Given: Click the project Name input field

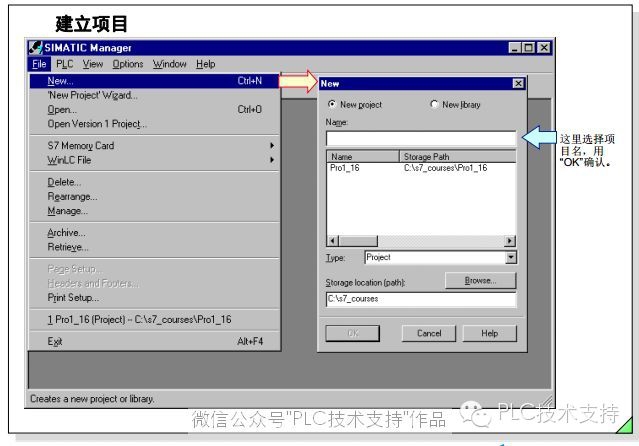Looking at the screenshot, I should coord(421,139).
